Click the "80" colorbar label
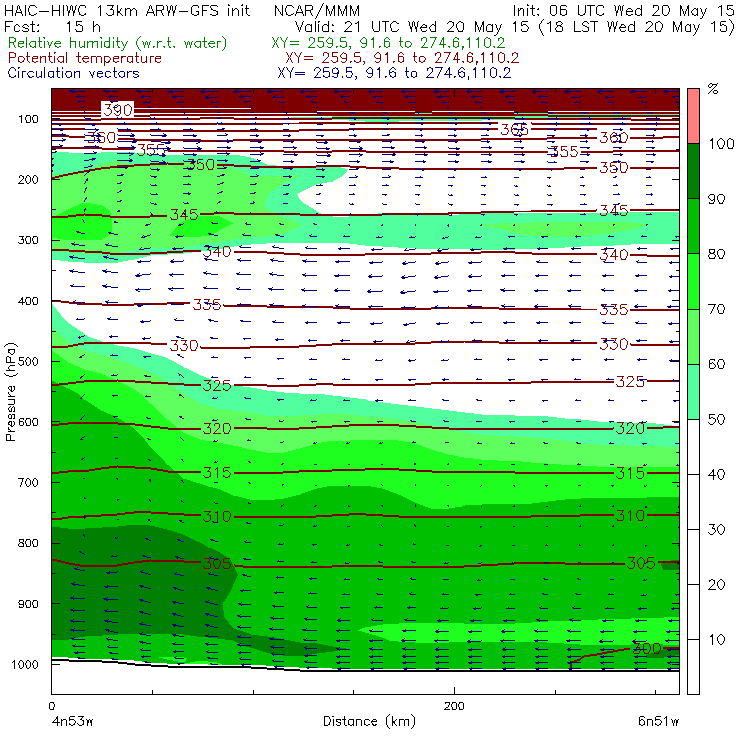 coord(716,254)
